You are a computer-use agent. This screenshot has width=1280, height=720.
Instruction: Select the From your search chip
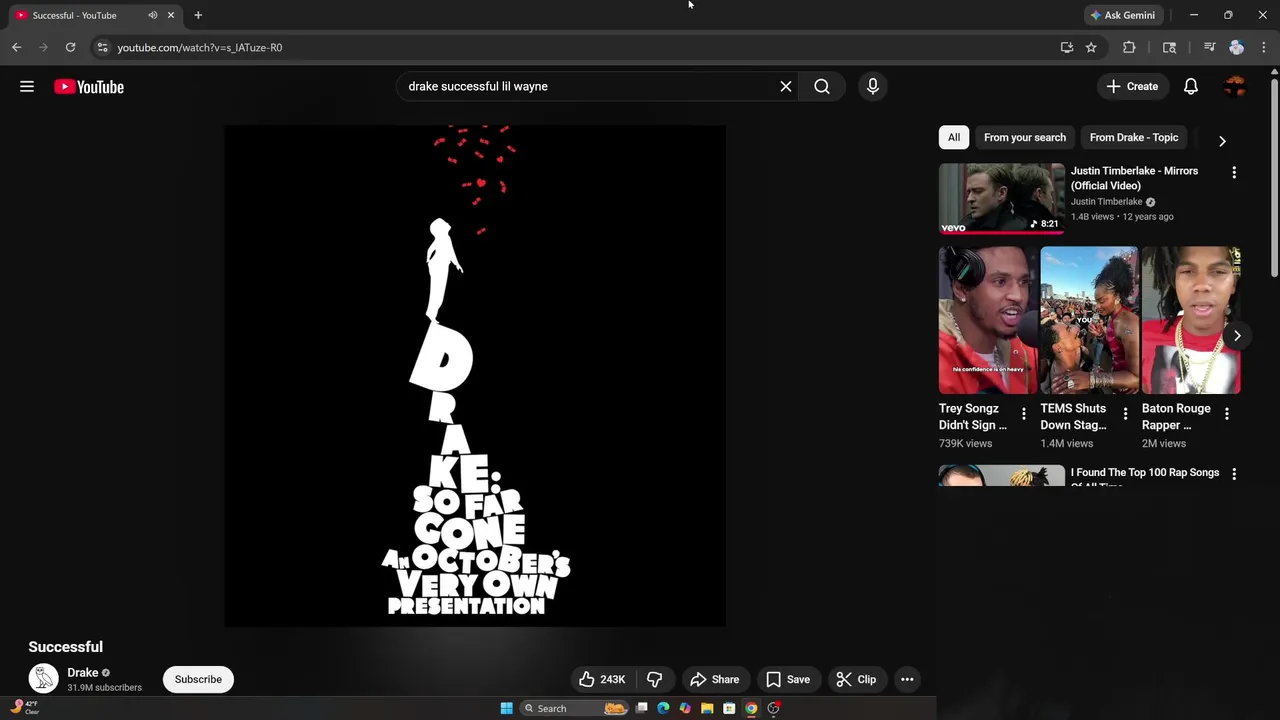(1025, 137)
